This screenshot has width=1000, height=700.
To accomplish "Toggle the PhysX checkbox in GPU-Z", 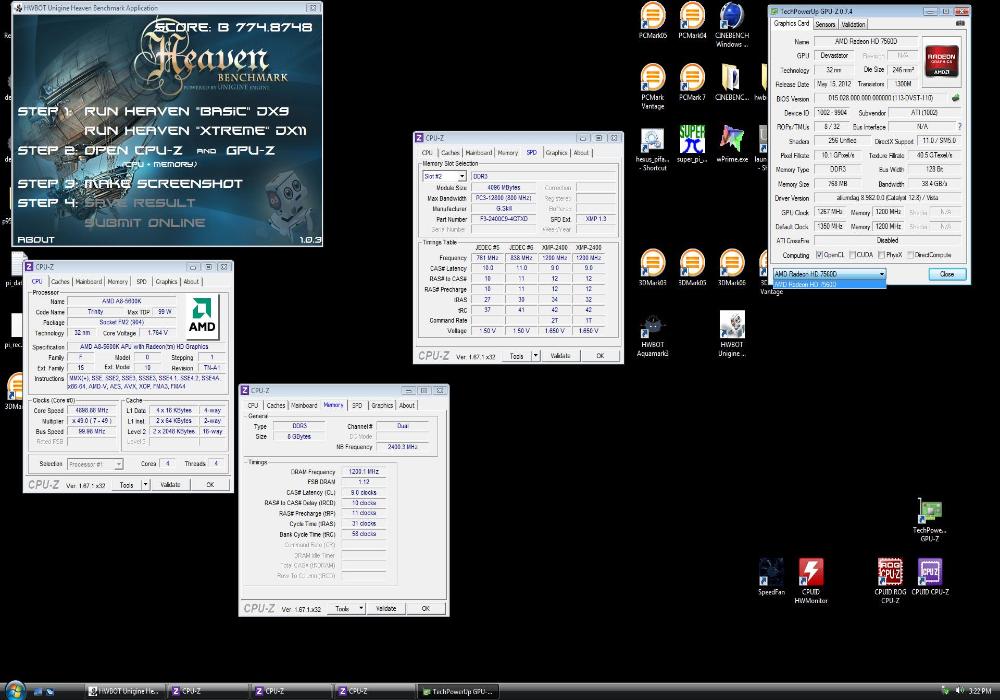I will tap(881, 255).
